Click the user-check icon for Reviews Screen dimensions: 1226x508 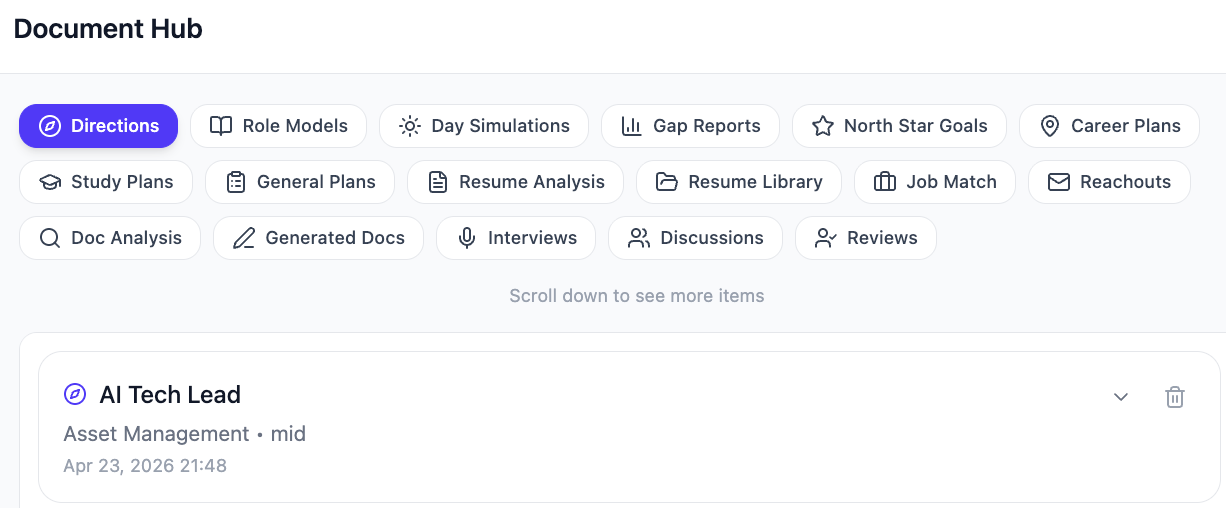click(826, 238)
